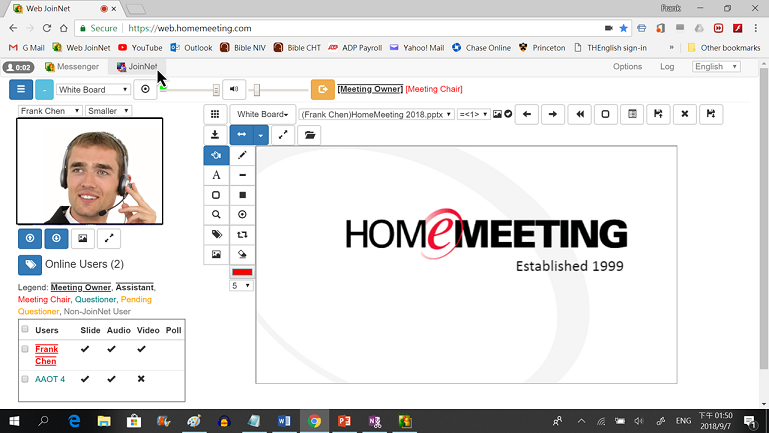
Task: Pick the red color swatch
Action: (x=242, y=272)
